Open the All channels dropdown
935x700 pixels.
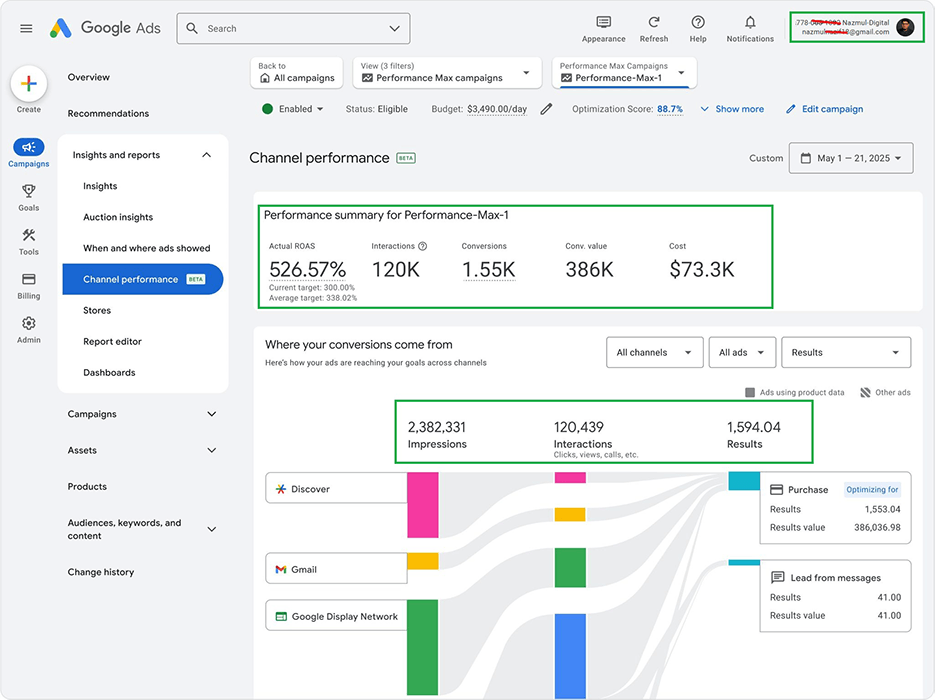click(x=654, y=352)
